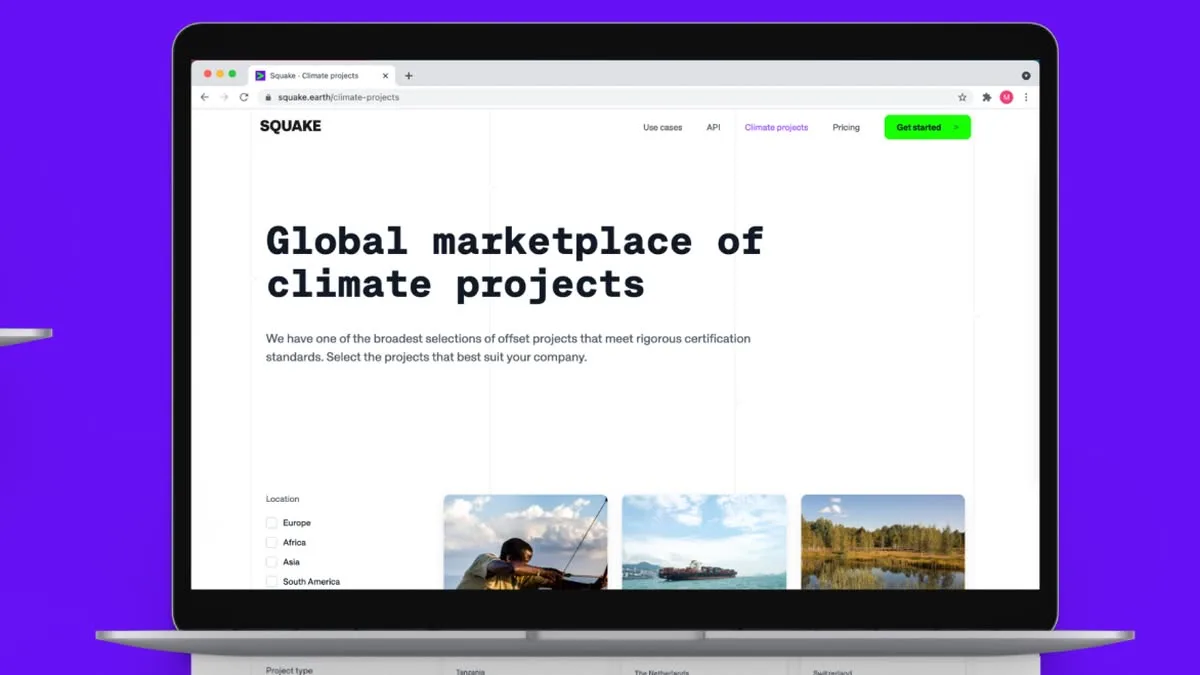Select the Squake - Climate projects tab
Screen dimensions: 1200x675
(322, 76)
